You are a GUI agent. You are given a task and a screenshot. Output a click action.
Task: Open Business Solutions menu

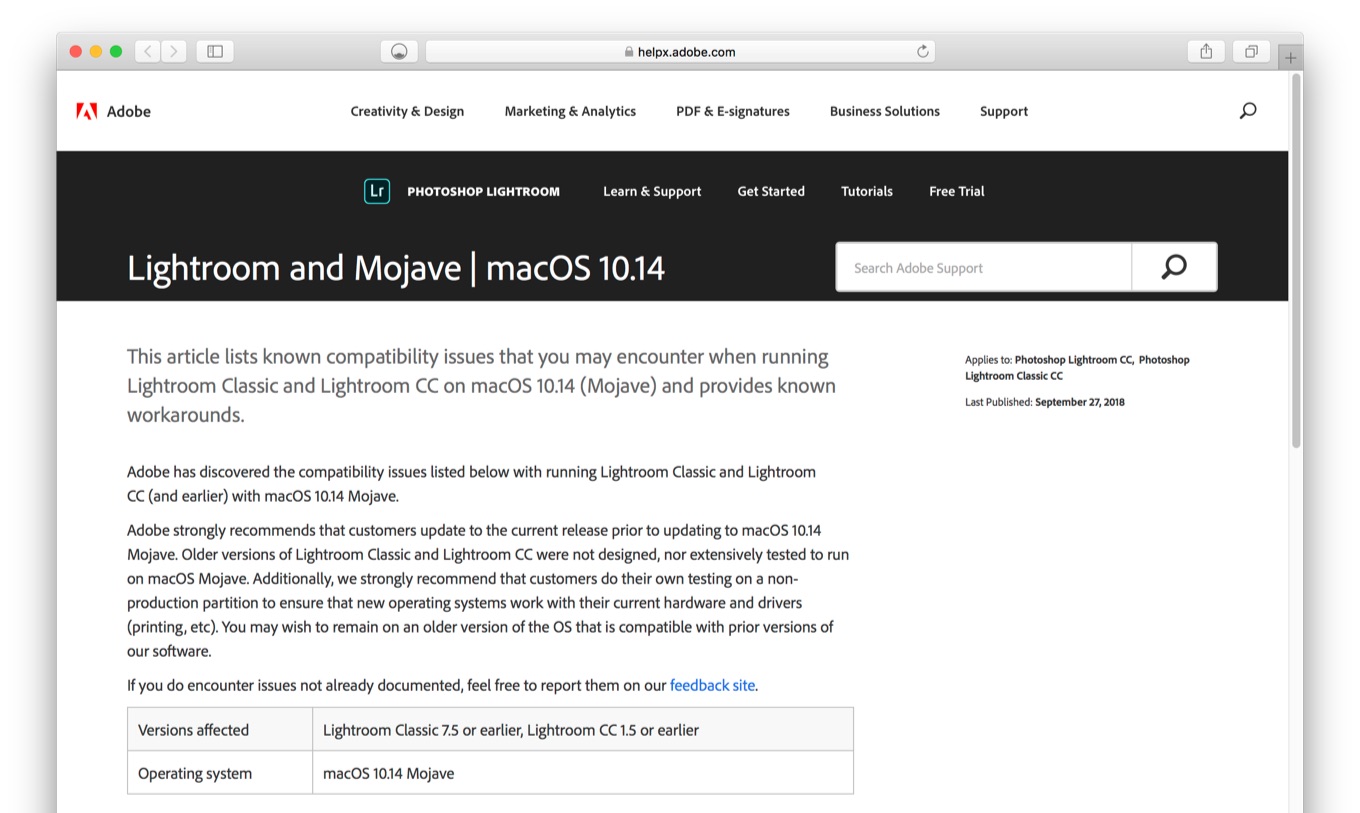885,111
